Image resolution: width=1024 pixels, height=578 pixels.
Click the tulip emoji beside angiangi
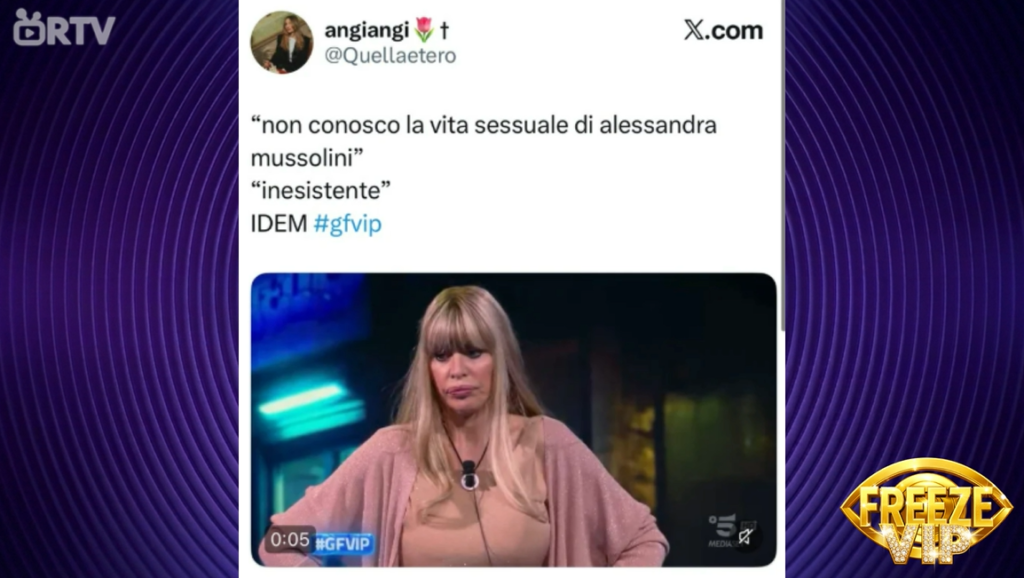coord(424,29)
